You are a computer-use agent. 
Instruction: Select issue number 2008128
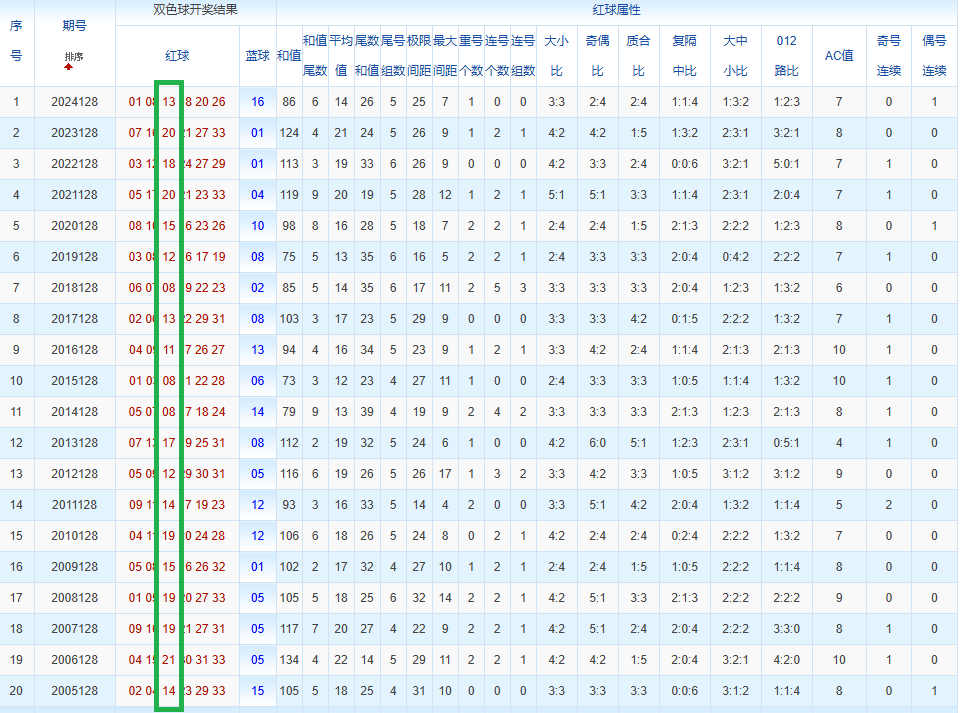tap(74, 598)
